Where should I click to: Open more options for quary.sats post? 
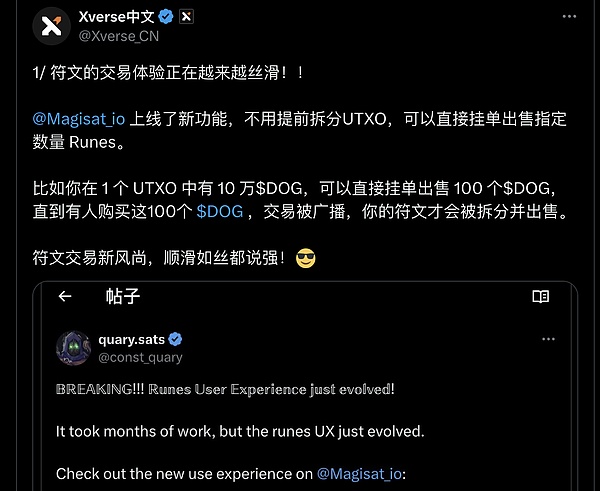(x=548, y=339)
